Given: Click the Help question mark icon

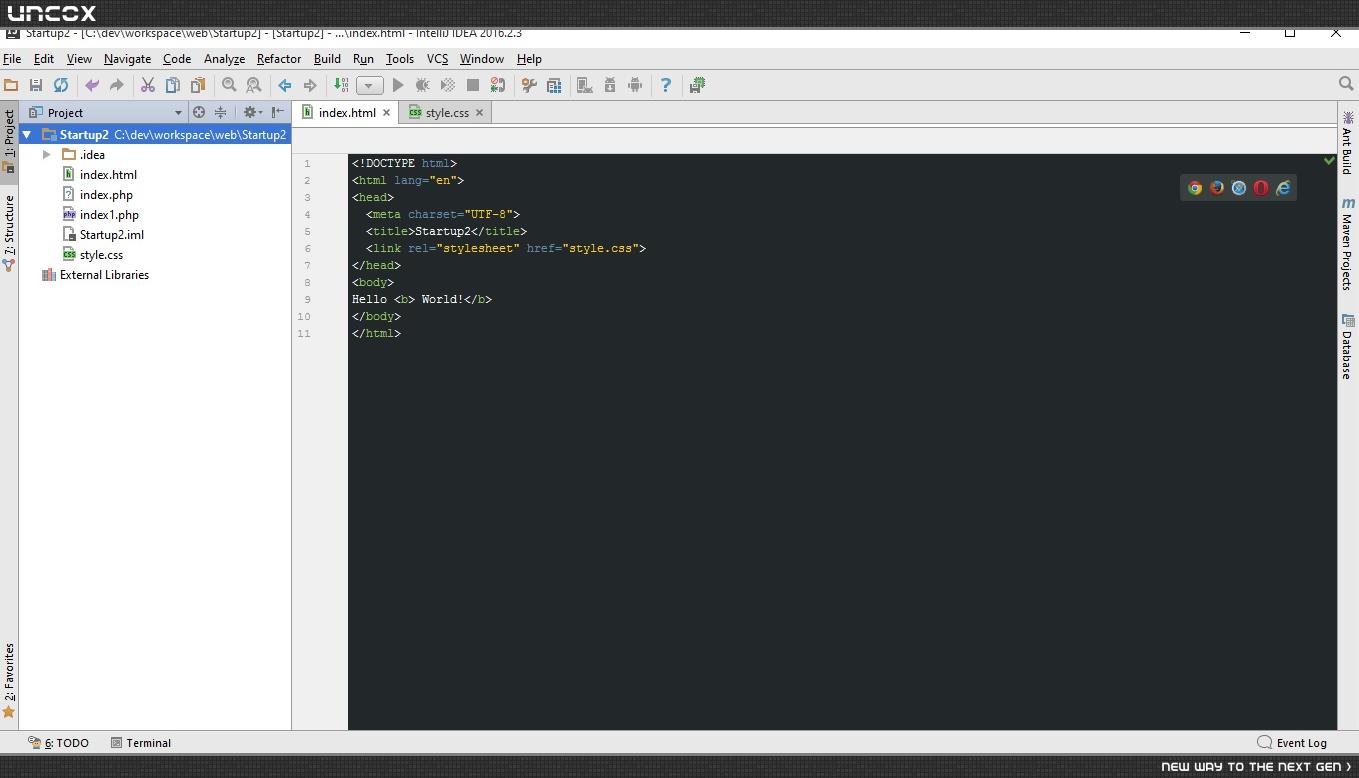Looking at the screenshot, I should 666,85.
